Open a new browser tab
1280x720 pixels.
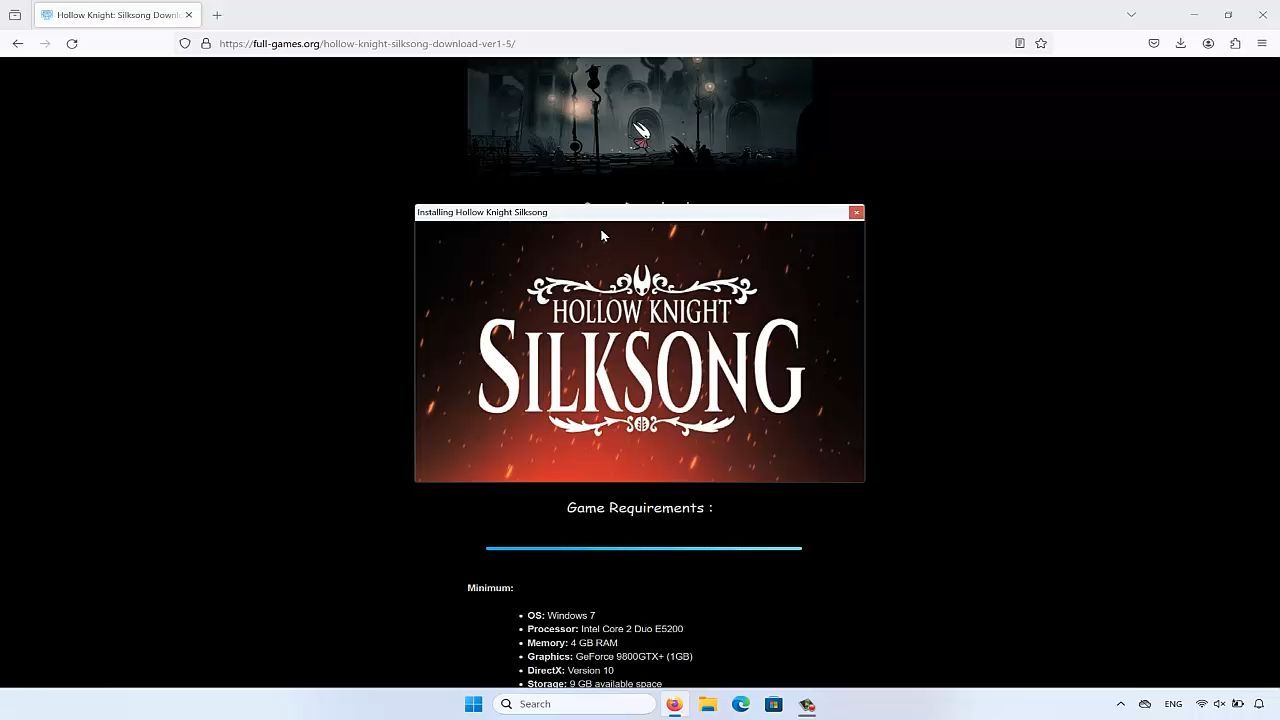[x=217, y=15]
